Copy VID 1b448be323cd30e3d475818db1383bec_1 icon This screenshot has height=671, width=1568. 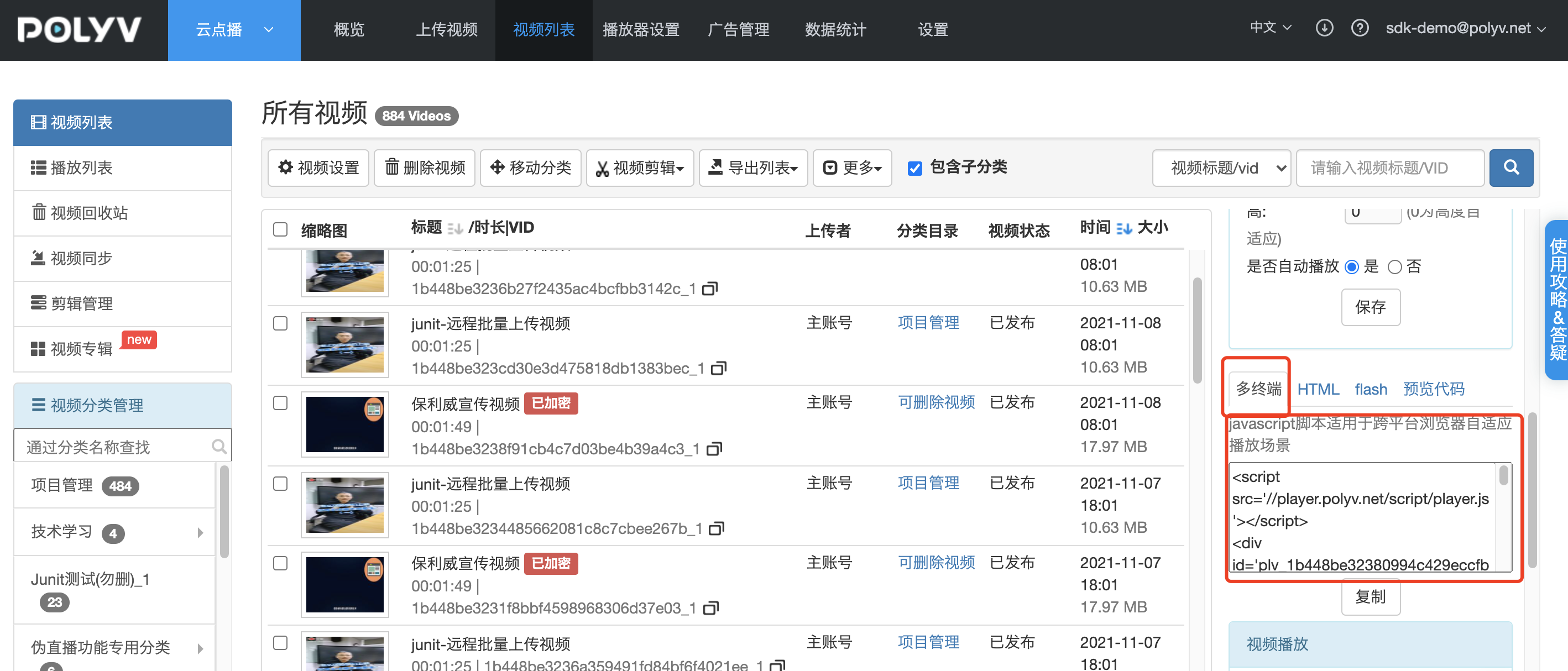click(x=719, y=368)
